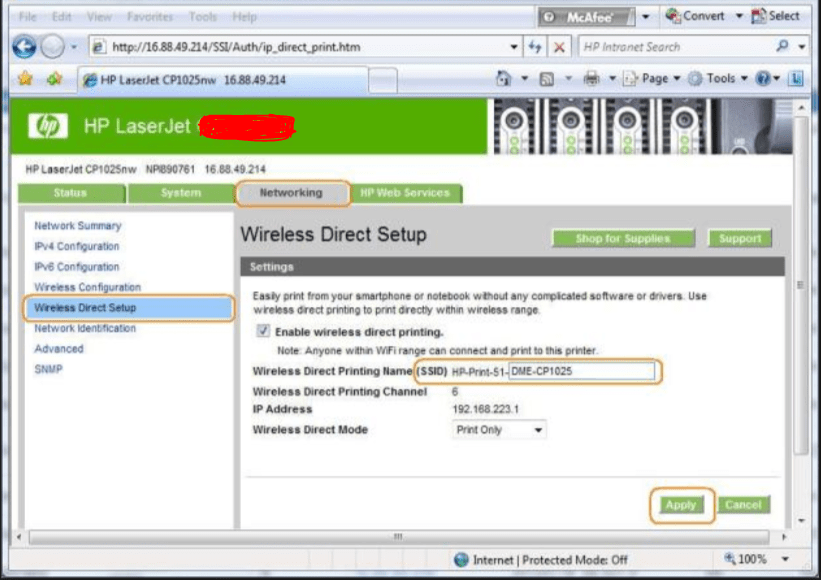Click the HP Intranet Search field

(675, 47)
